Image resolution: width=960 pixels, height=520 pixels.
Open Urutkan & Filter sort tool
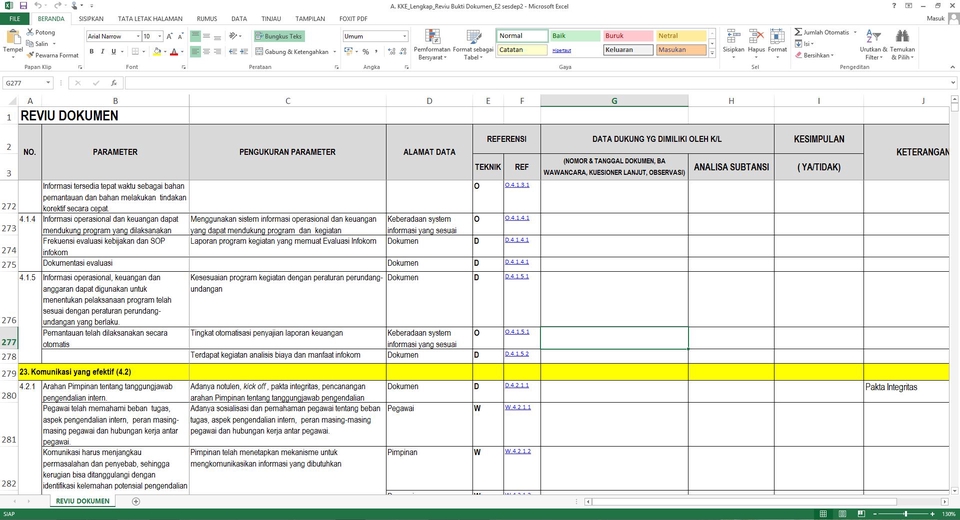click(x=873, y=44)
